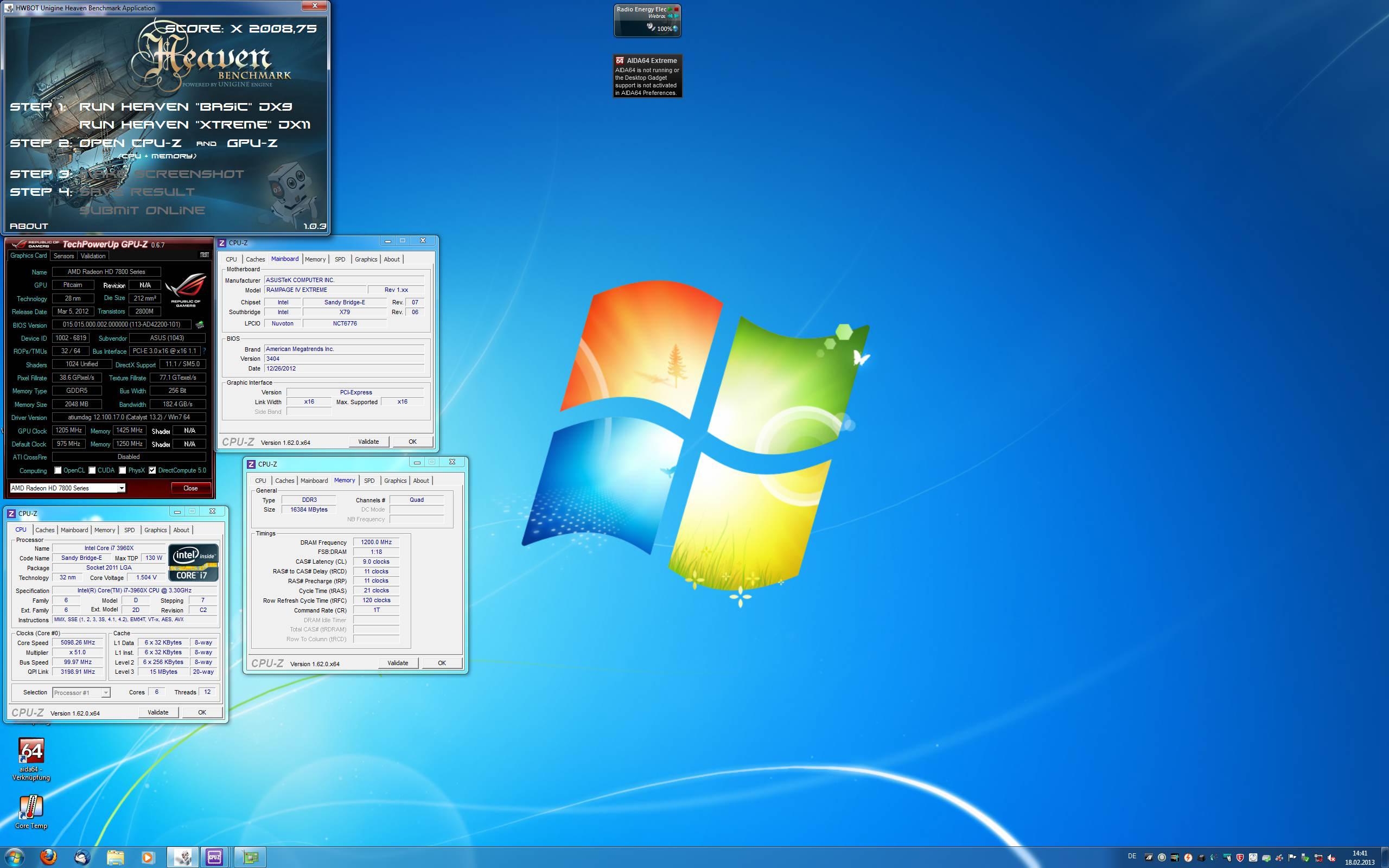Click Validate in CPU tab CPU-Z window
The image size is (1389, 868).
(158, 712)
